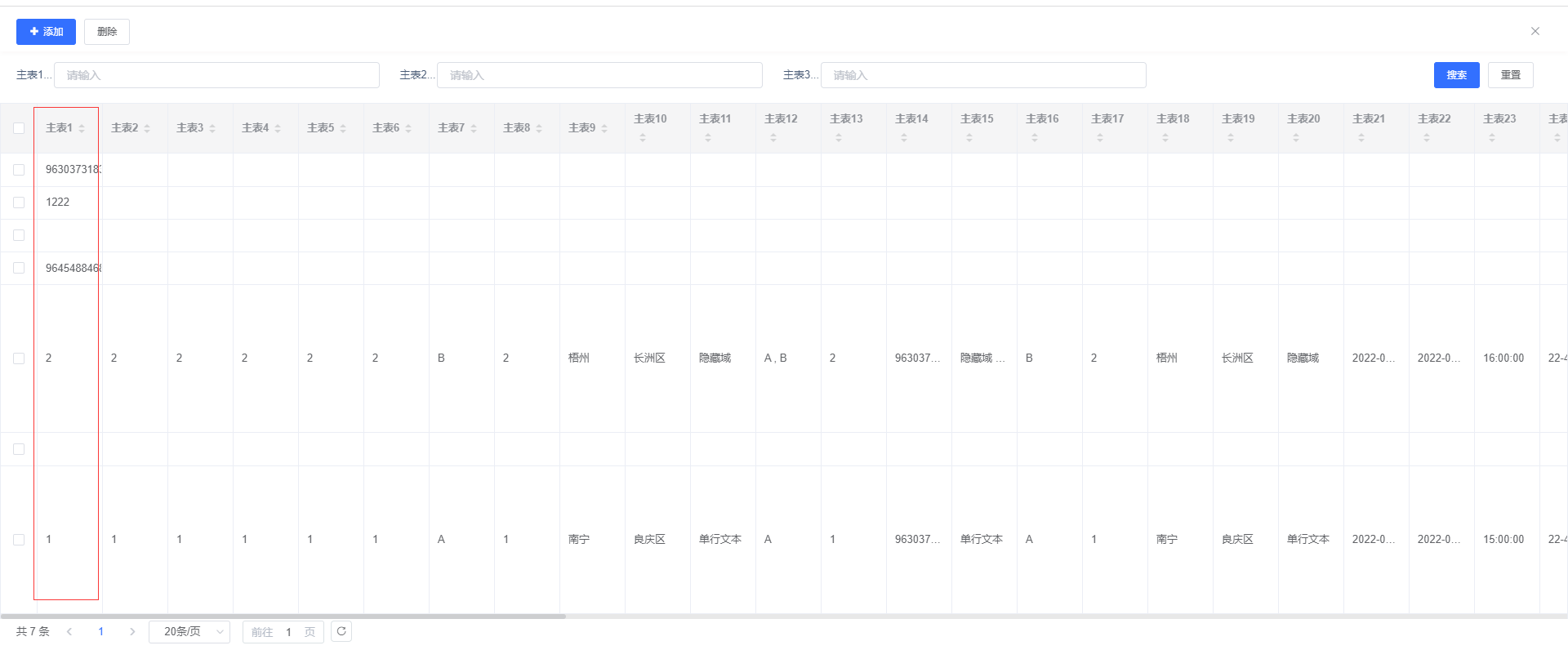Check the row with 9630373183 in 主表1
The height and width of the screenshot is (650, 1568).
tap(19, 170)
